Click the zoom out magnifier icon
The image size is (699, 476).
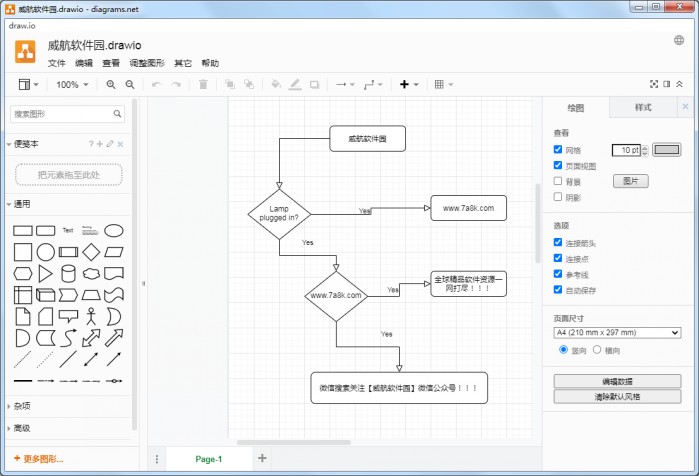point(130,84)
